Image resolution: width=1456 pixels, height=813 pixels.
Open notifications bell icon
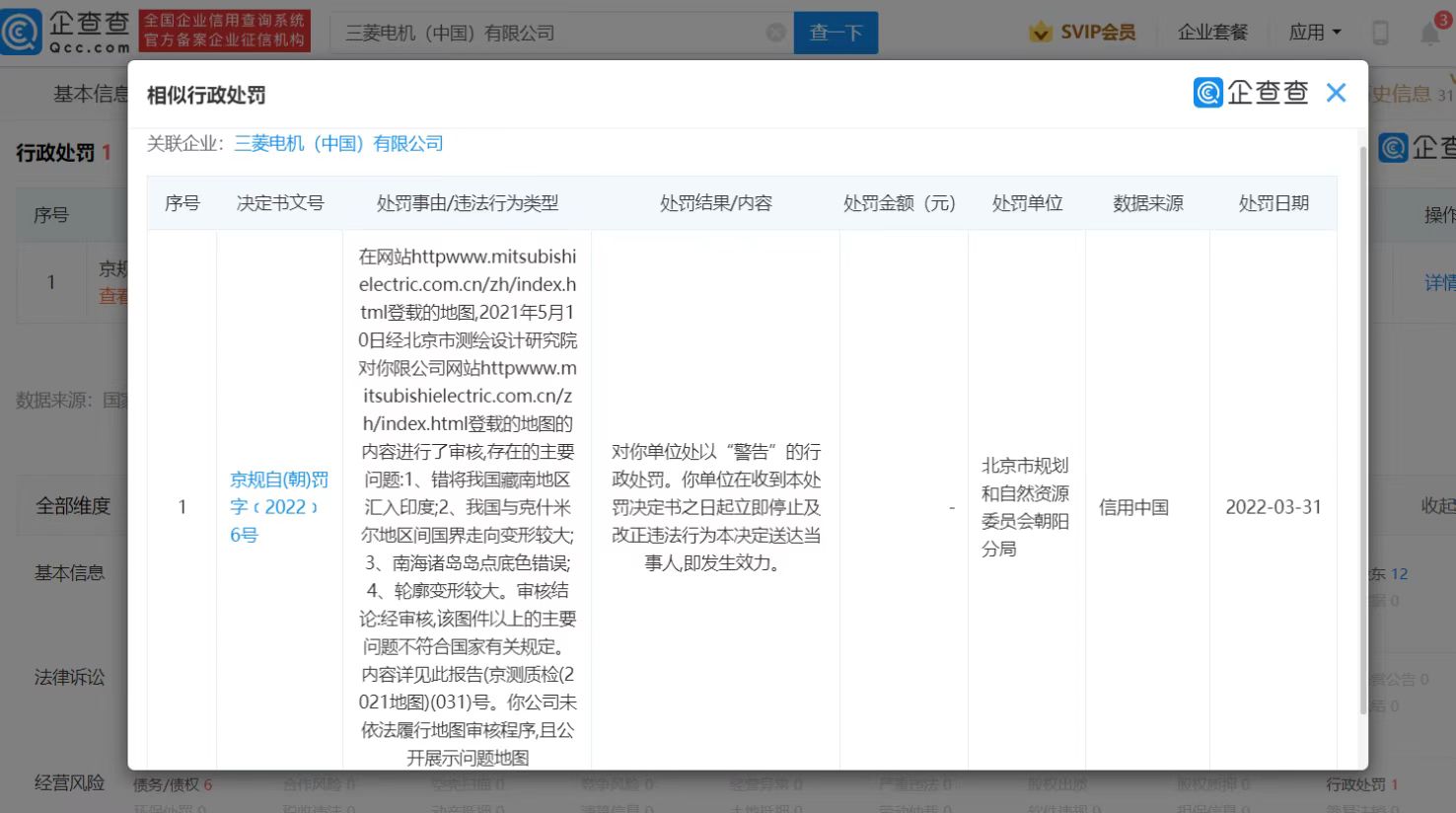tap(1430, 33)
